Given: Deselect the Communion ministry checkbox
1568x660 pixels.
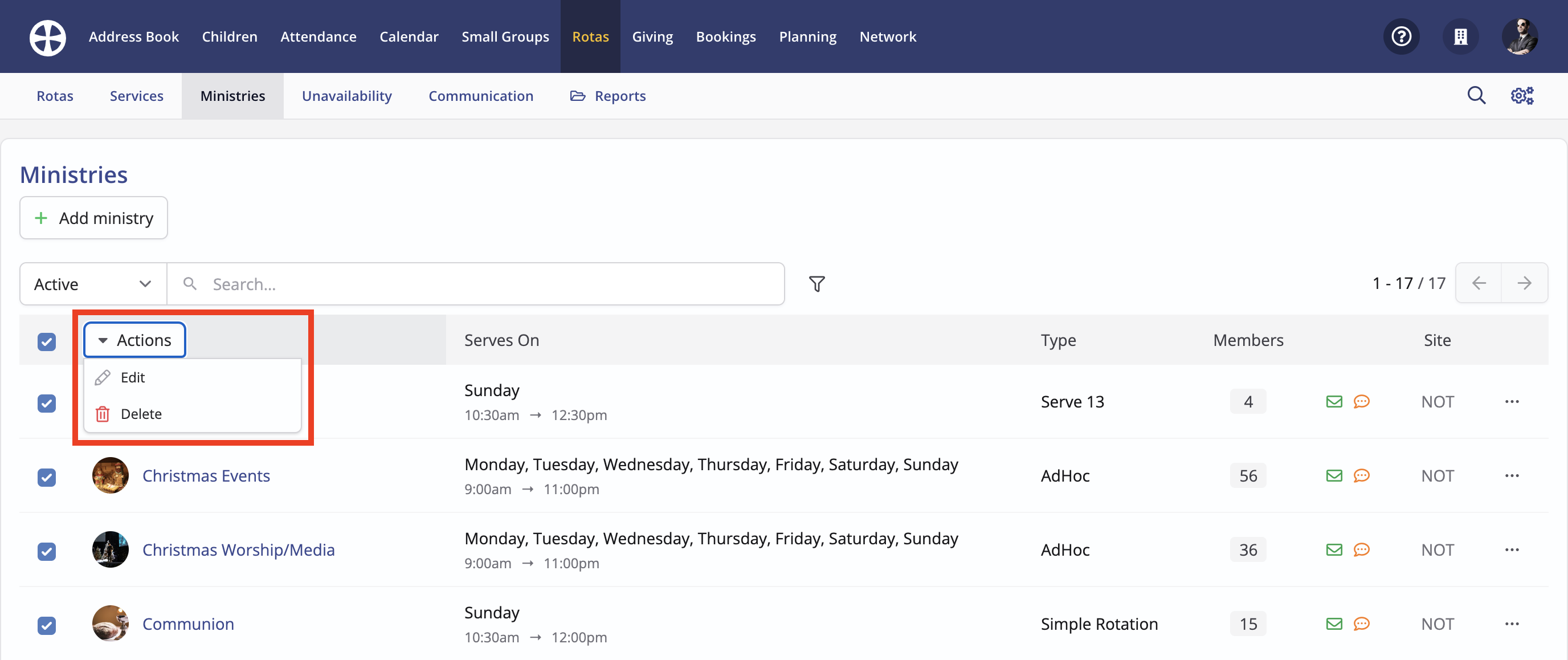Looking at the screenshot, I should click(46, 625).
